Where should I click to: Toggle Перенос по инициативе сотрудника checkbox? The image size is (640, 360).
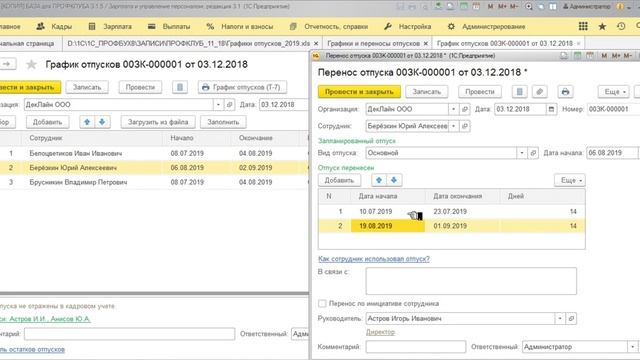coord(322,304)
